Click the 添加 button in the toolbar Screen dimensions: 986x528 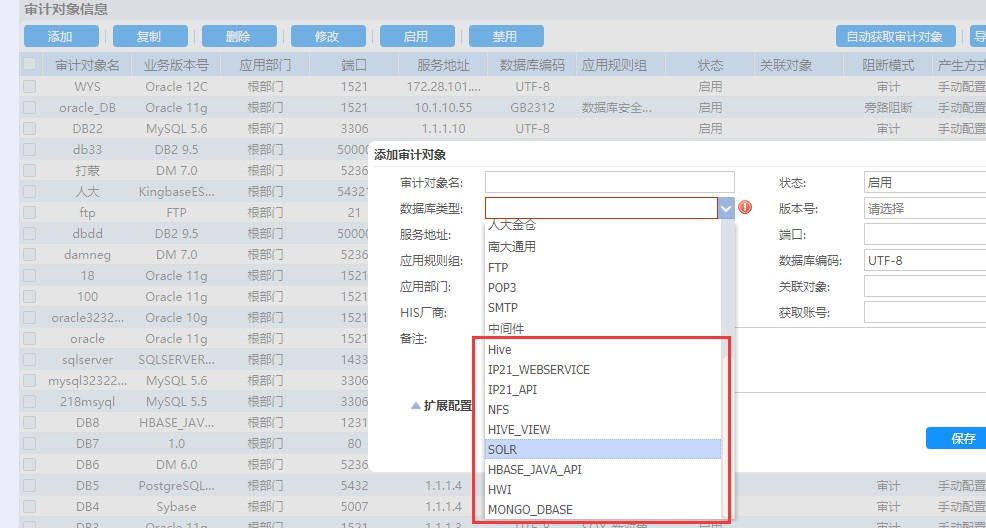point(61,37)
